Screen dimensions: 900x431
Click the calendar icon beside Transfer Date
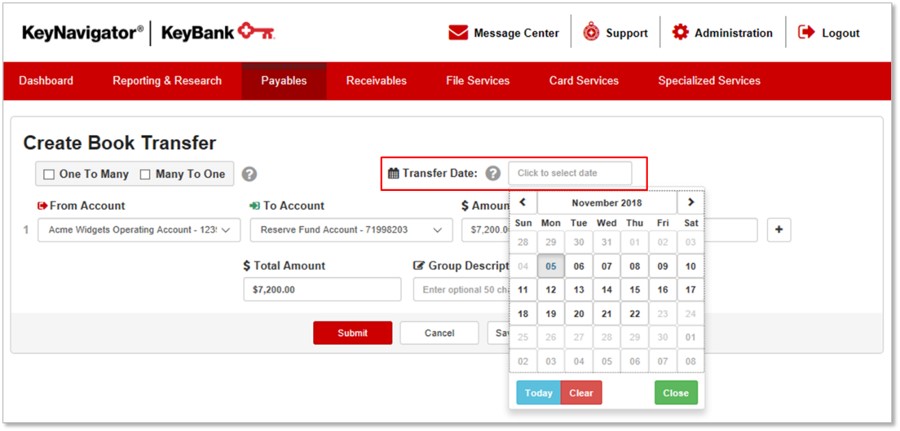click(x=393, y=173)
